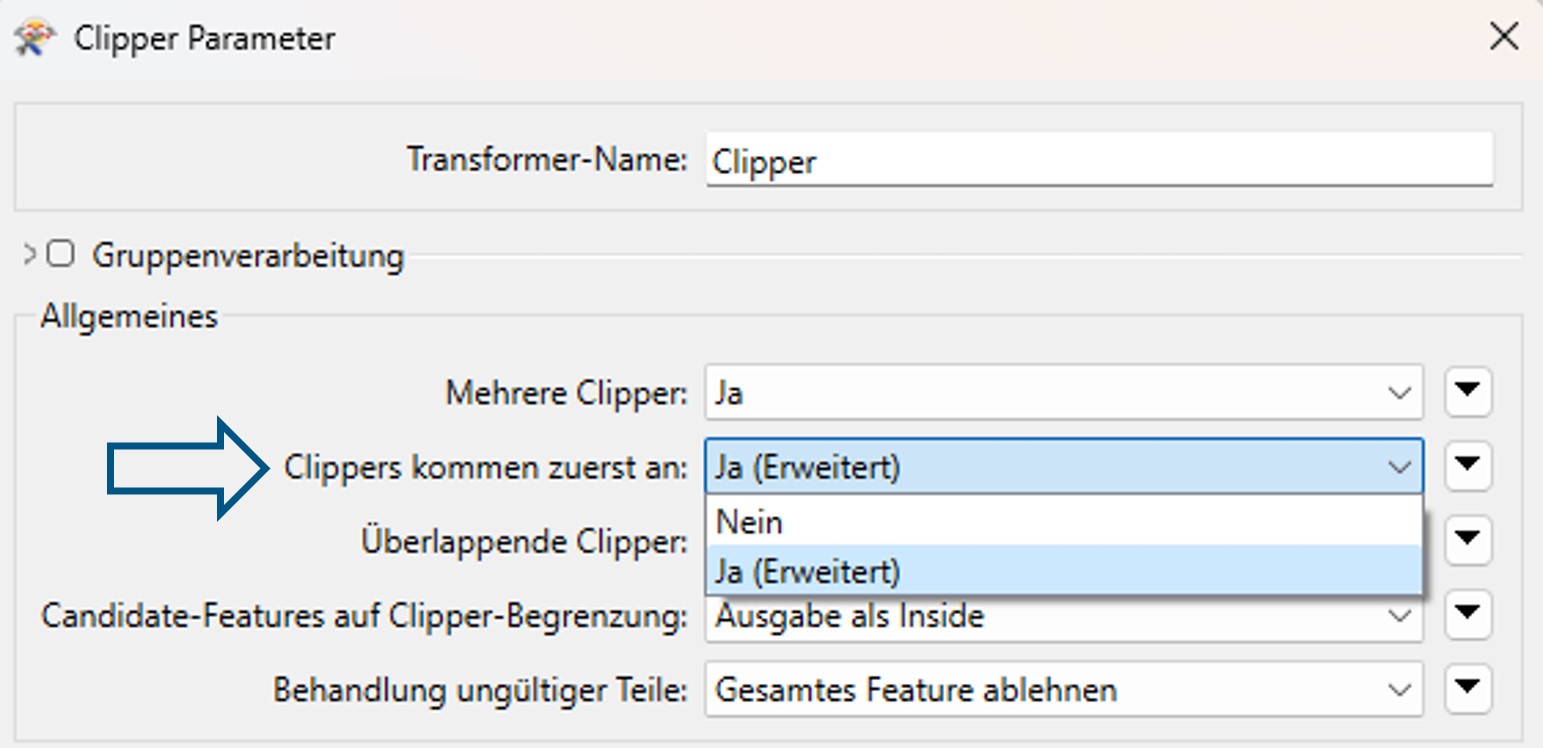Open parameter options menu beside Clippers kommen zuerst an
Viewport: 1543px width, 748px height.
1467,466
